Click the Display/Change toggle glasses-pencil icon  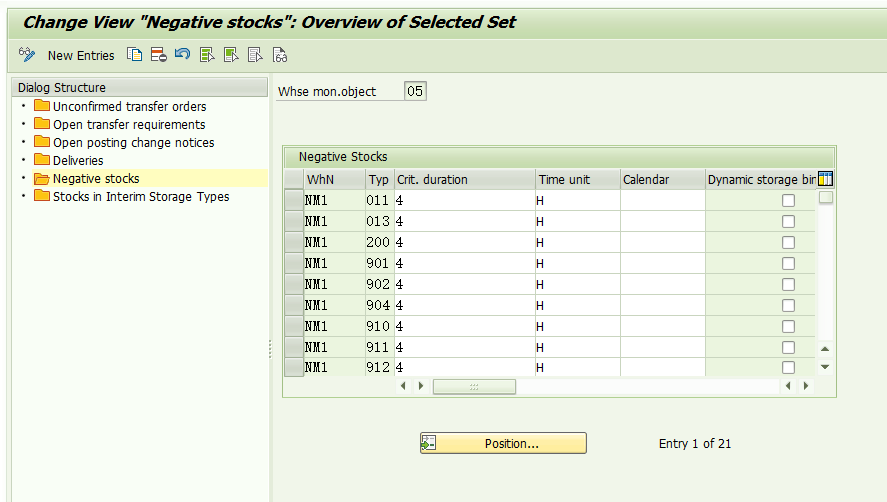click(27, 55)
